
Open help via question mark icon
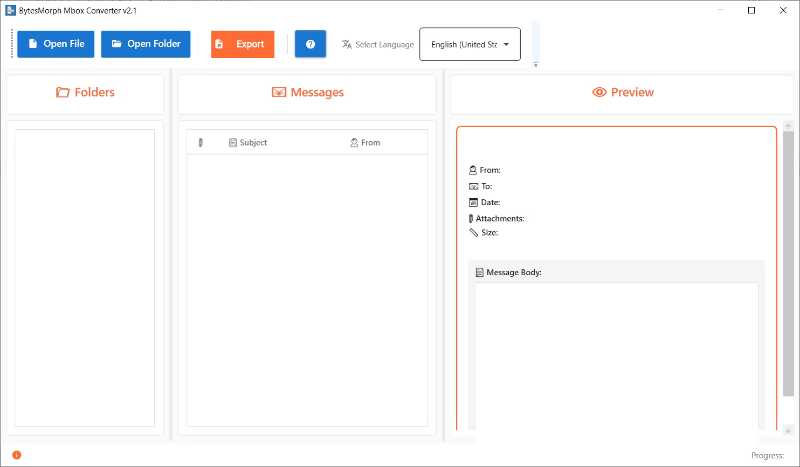click(x=310, y=44)
